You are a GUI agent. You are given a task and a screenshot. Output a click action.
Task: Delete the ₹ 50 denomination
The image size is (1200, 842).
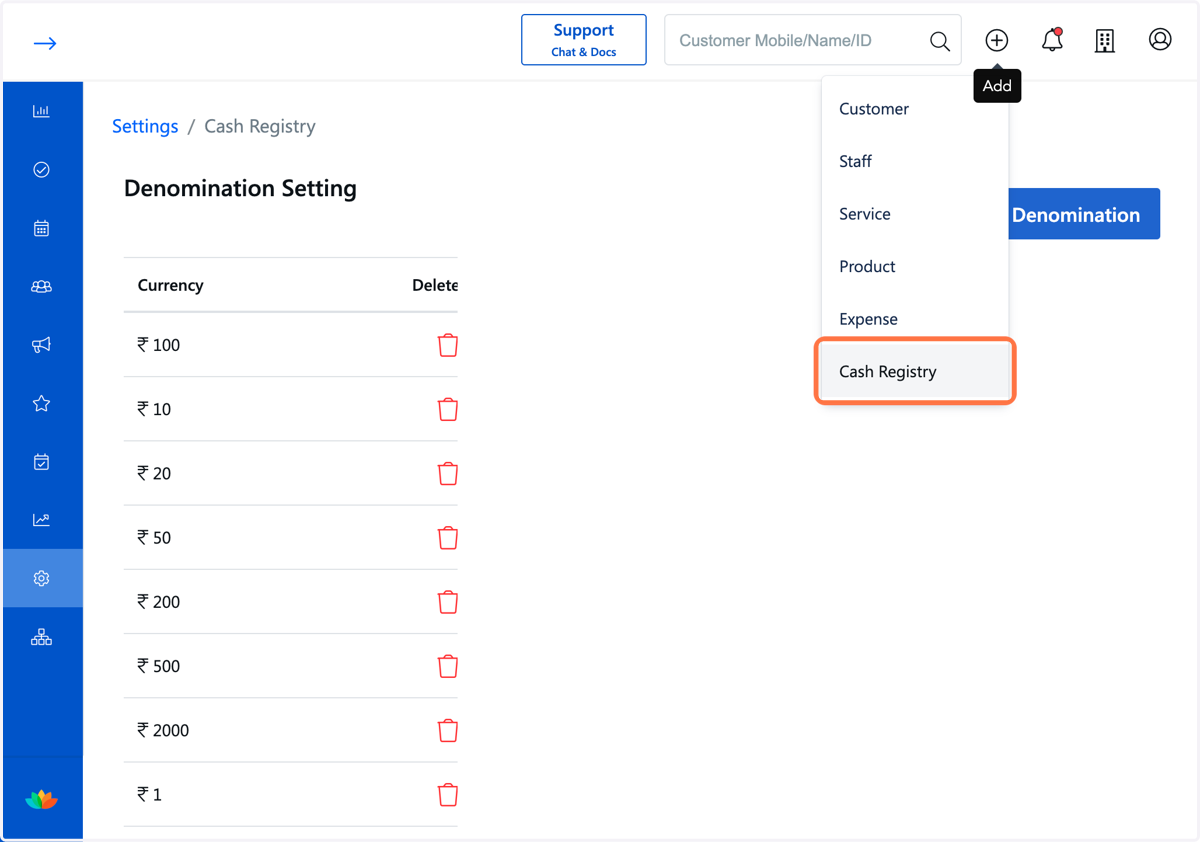[448, 537]
